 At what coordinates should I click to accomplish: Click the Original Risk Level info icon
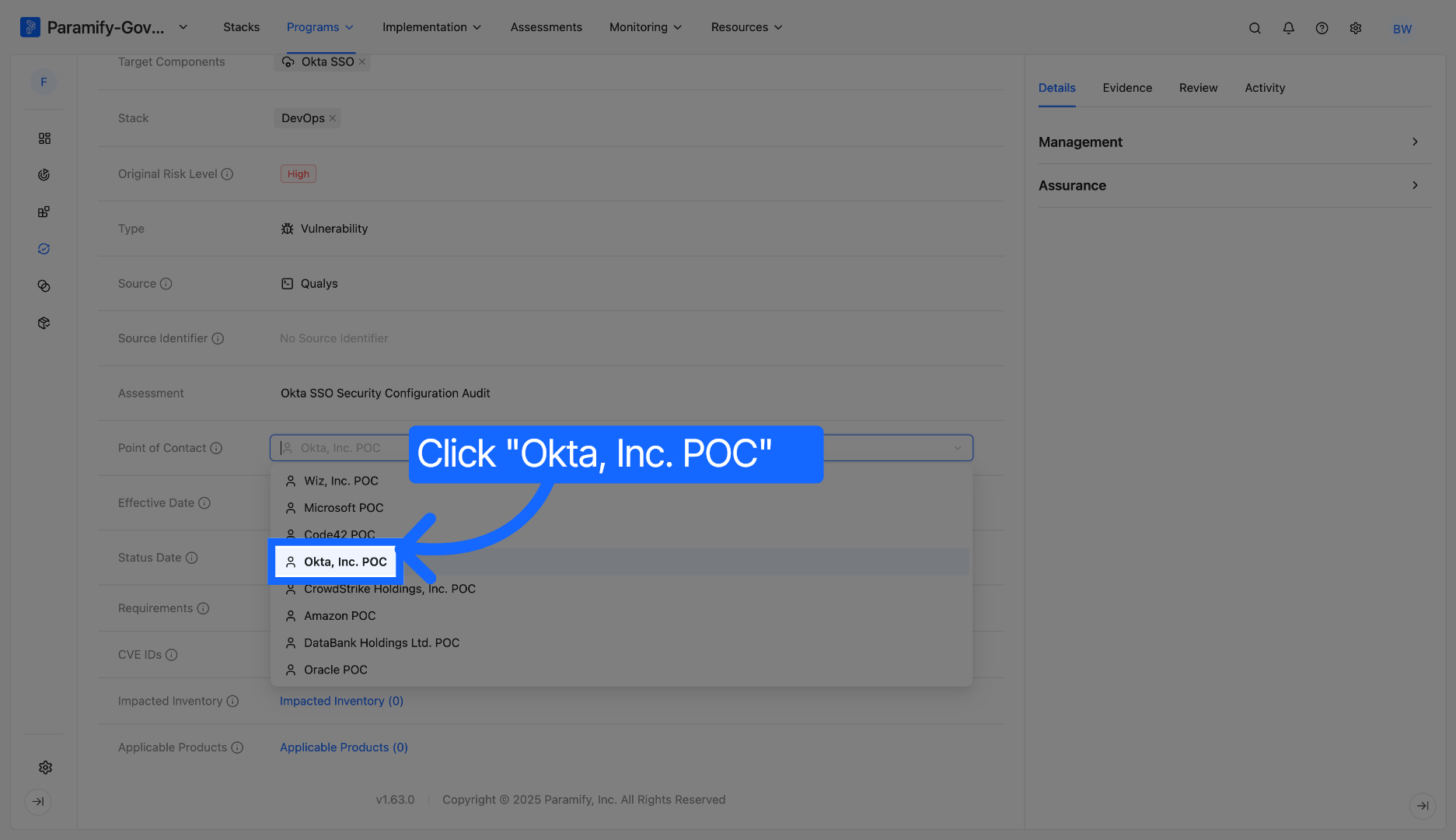coord(227,174)
